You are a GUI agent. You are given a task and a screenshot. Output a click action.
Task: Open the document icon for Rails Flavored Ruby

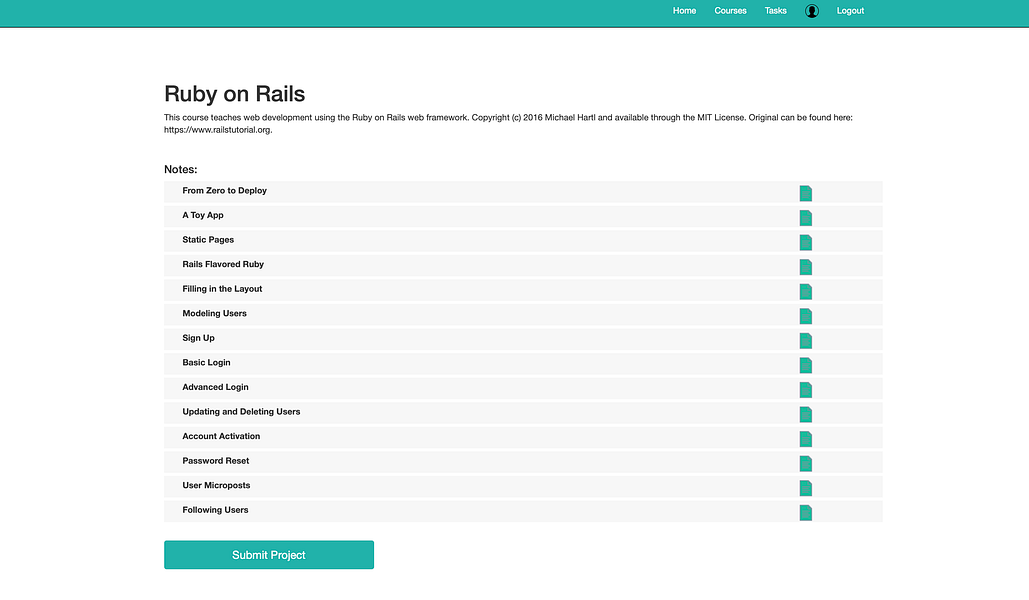tap(806, 267)
